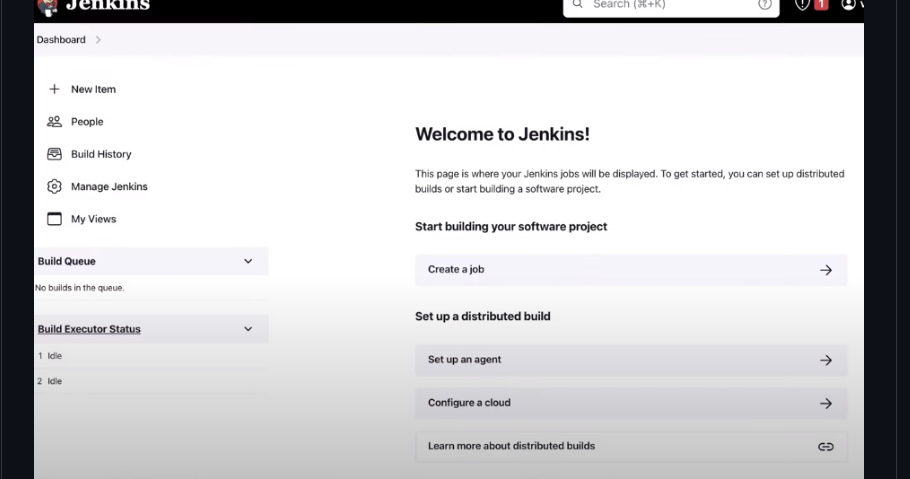Open My Views in sidebar
Viewport: 910px width, 479px height.
tap(93, 219)
